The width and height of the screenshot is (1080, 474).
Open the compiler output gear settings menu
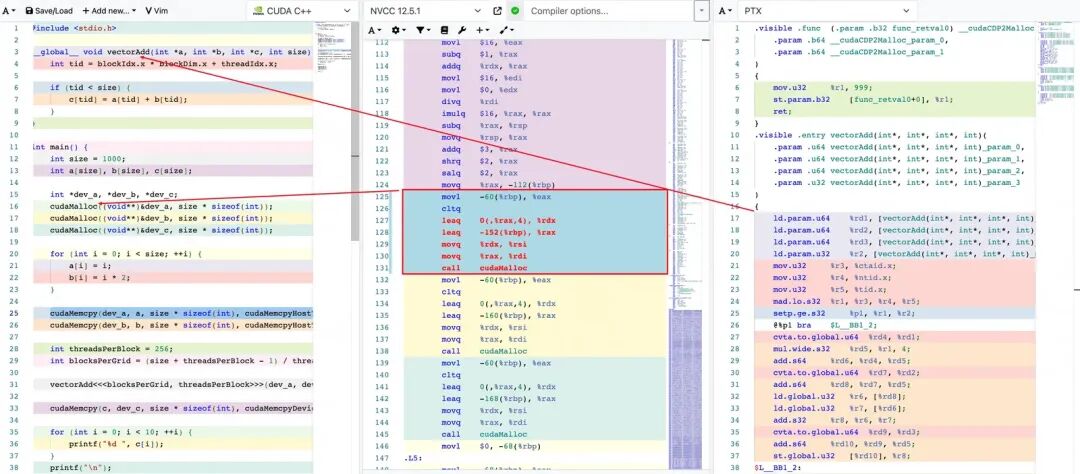coord(398,30)
